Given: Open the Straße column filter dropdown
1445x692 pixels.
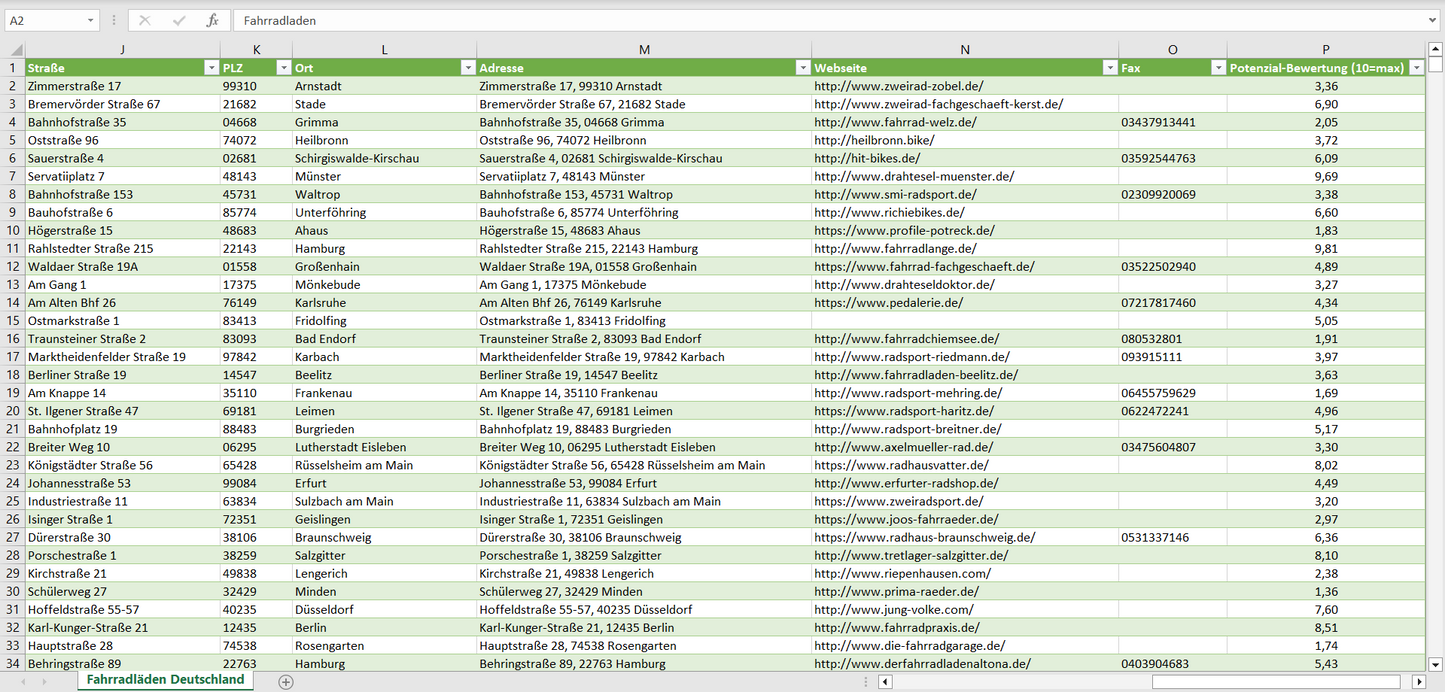Looking at the screenshot, I should [x=210, y=68].
